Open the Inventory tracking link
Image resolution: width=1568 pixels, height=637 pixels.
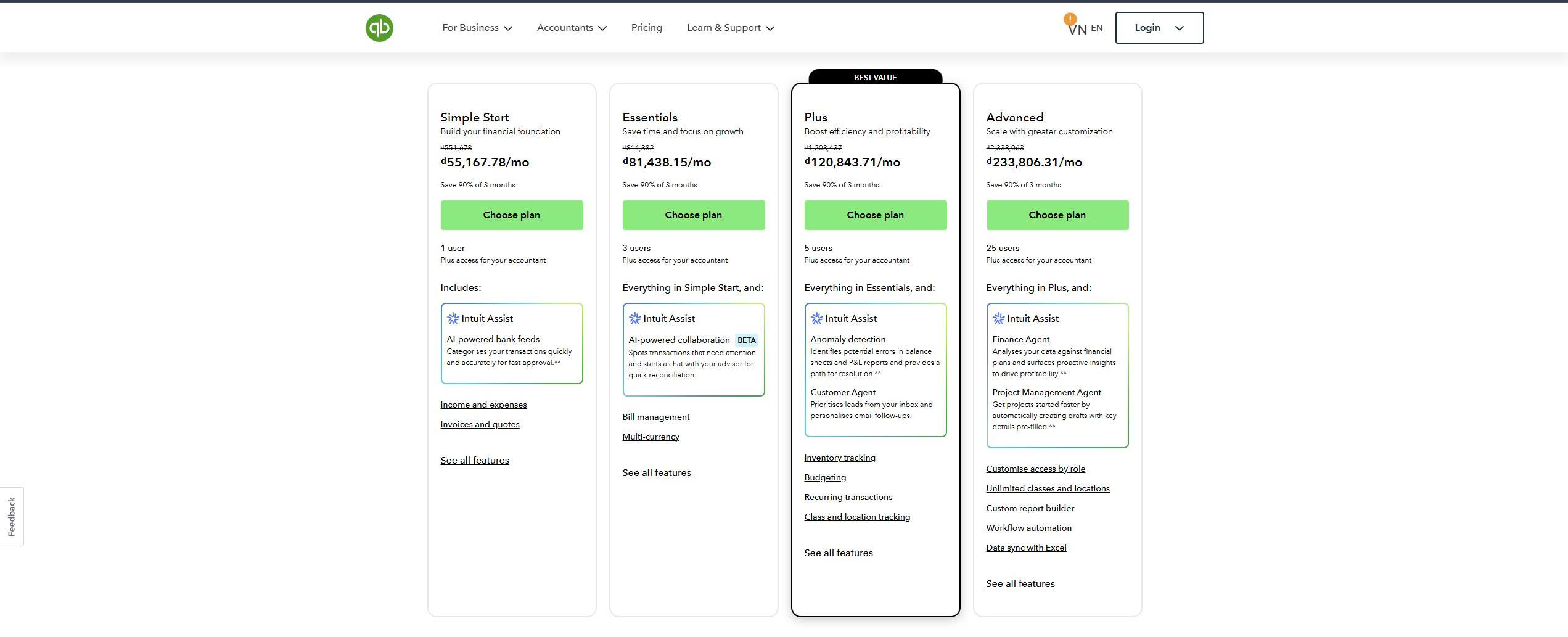coord(839,458)
